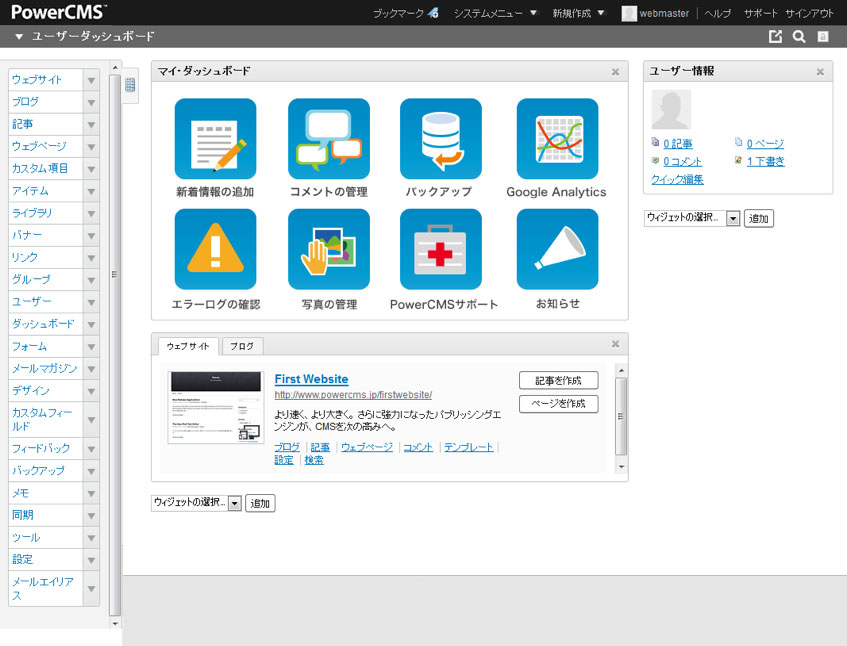Click the grid icon beside the sidebar
The width and height of the screenshot is (847, 646).
coord(130,85)
